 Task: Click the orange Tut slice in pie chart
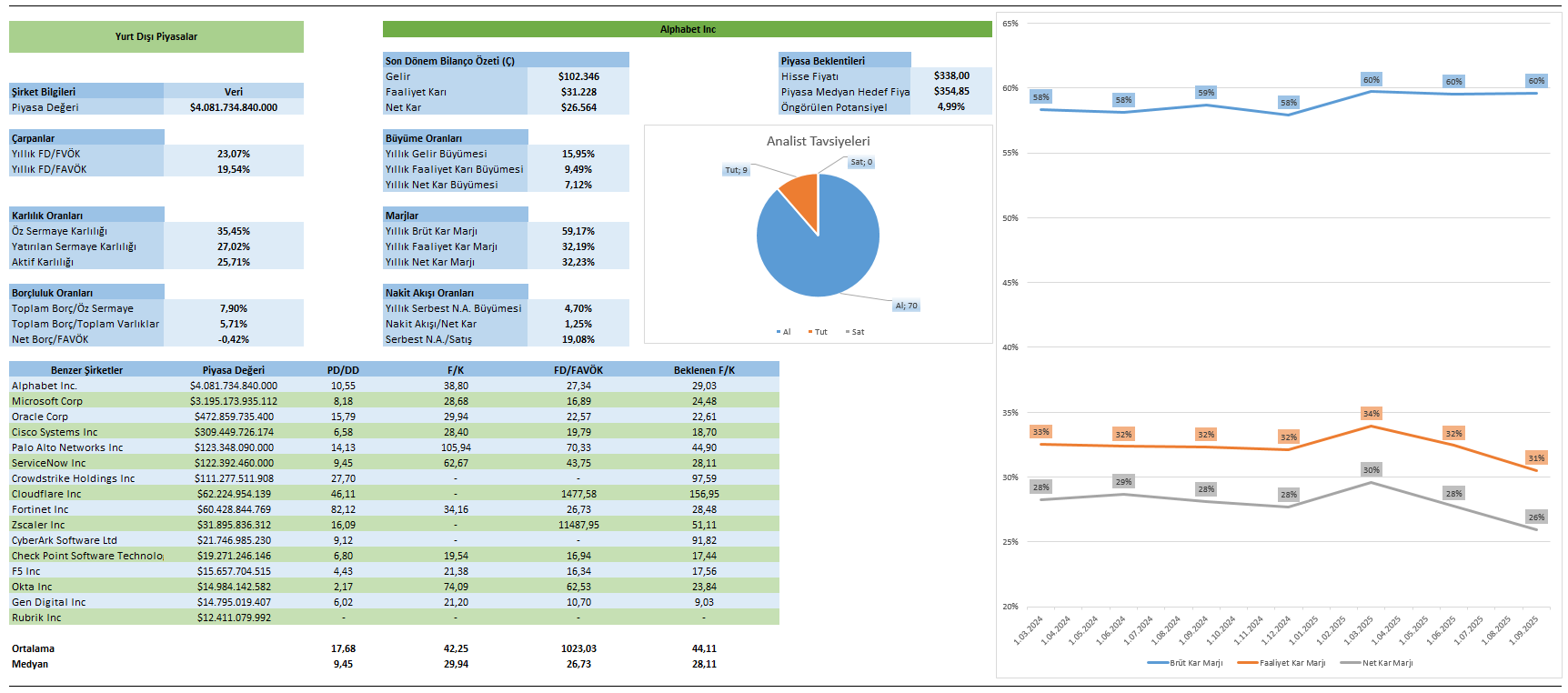[x=801, y=195]
